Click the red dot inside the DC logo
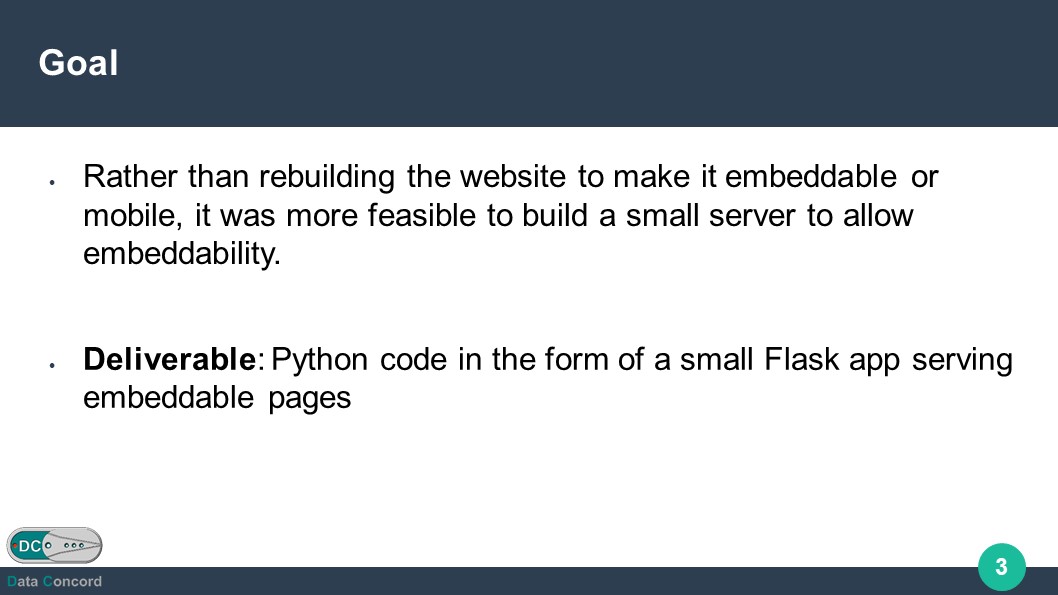The image size is (1058, 595). (x=15, y=545)
